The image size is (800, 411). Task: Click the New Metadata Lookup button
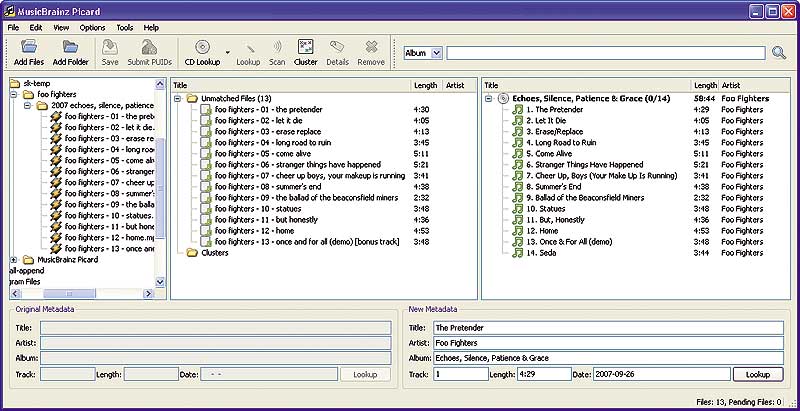pyautogui.click(x=758, y=374)
